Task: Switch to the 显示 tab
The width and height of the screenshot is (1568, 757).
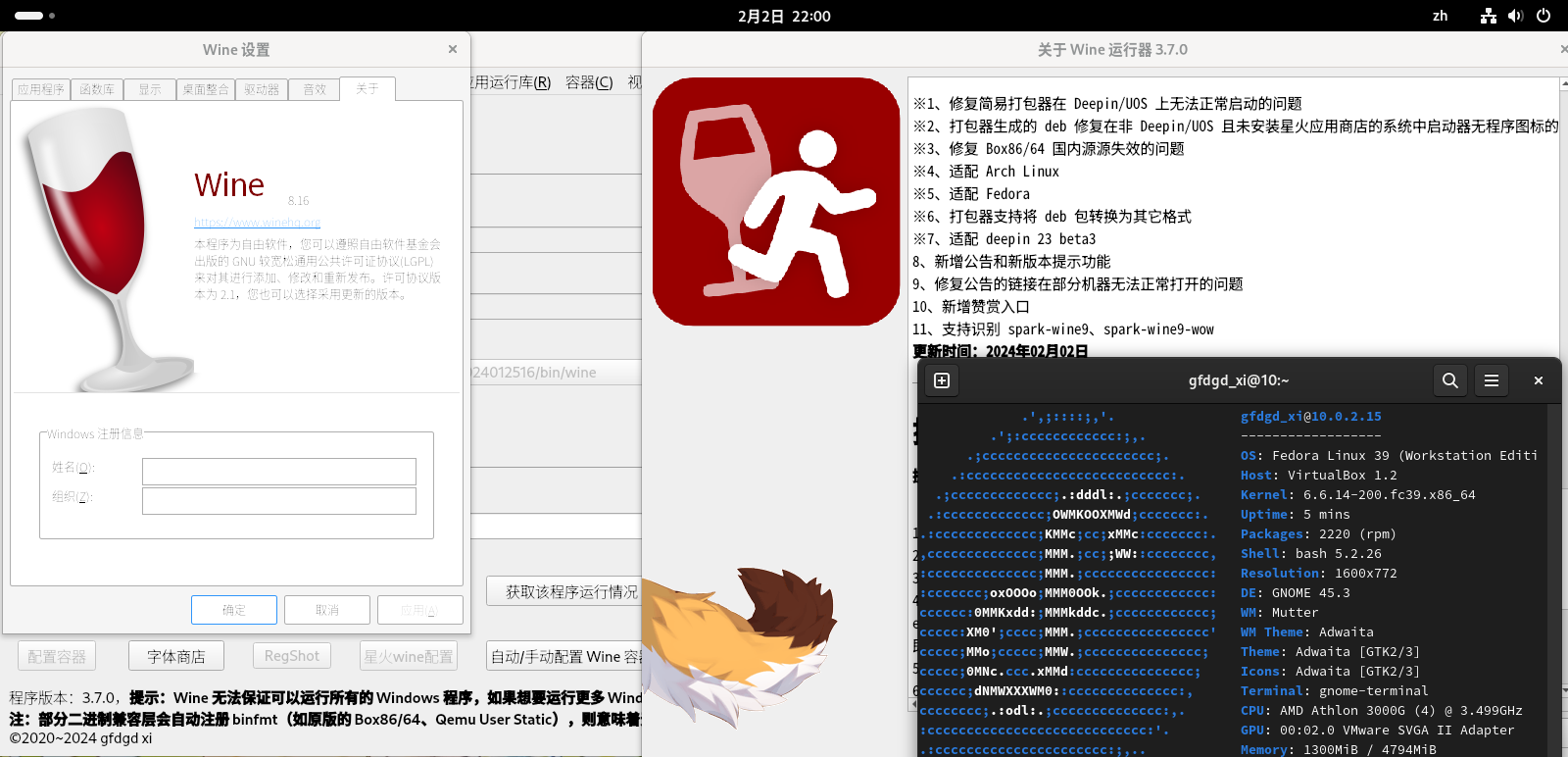Action: (150, 89)
